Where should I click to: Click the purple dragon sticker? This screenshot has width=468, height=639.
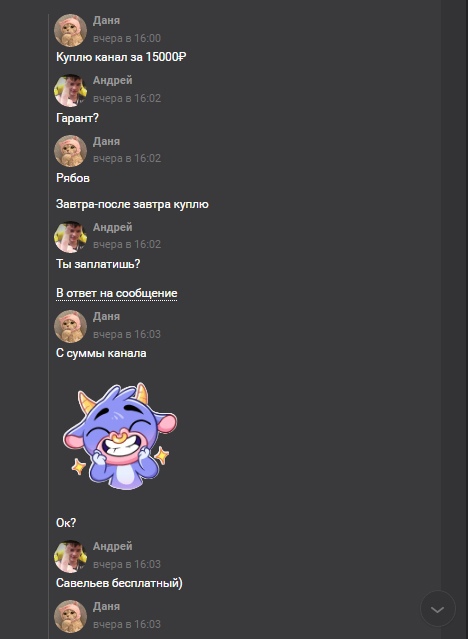click(x=120, y=436)
